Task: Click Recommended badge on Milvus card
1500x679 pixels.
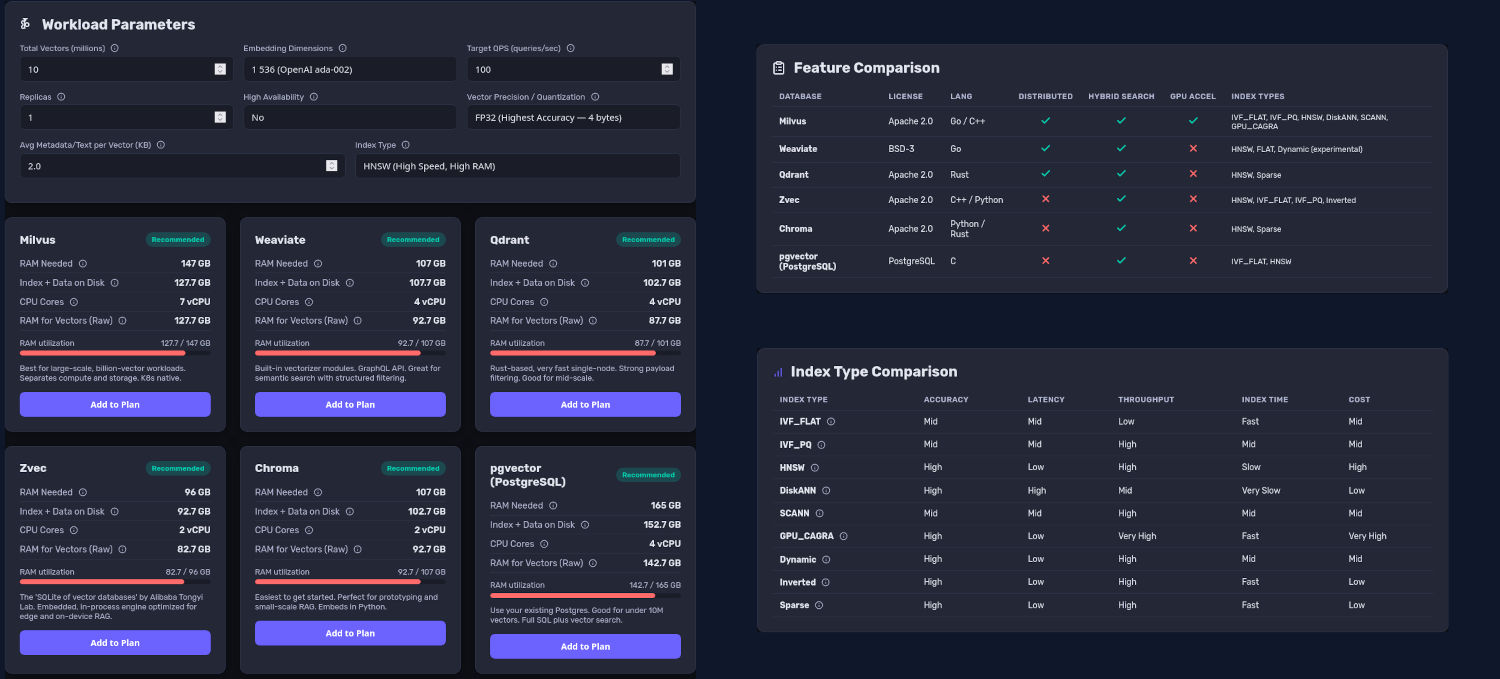Action: click(x=178, y=240)
